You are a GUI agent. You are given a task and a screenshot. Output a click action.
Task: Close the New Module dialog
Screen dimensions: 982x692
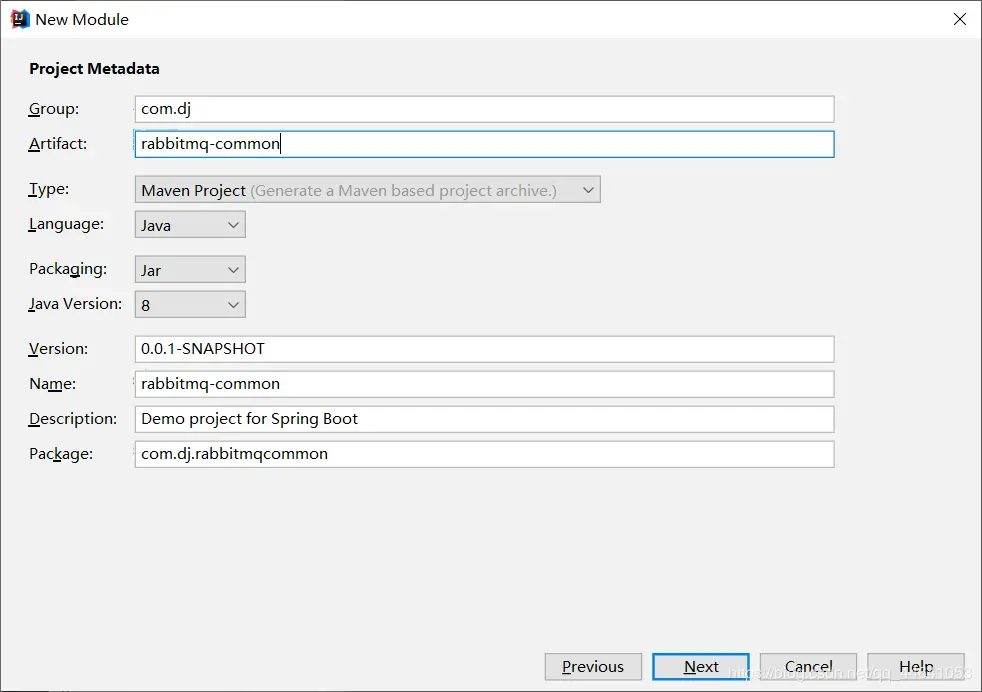959,19
